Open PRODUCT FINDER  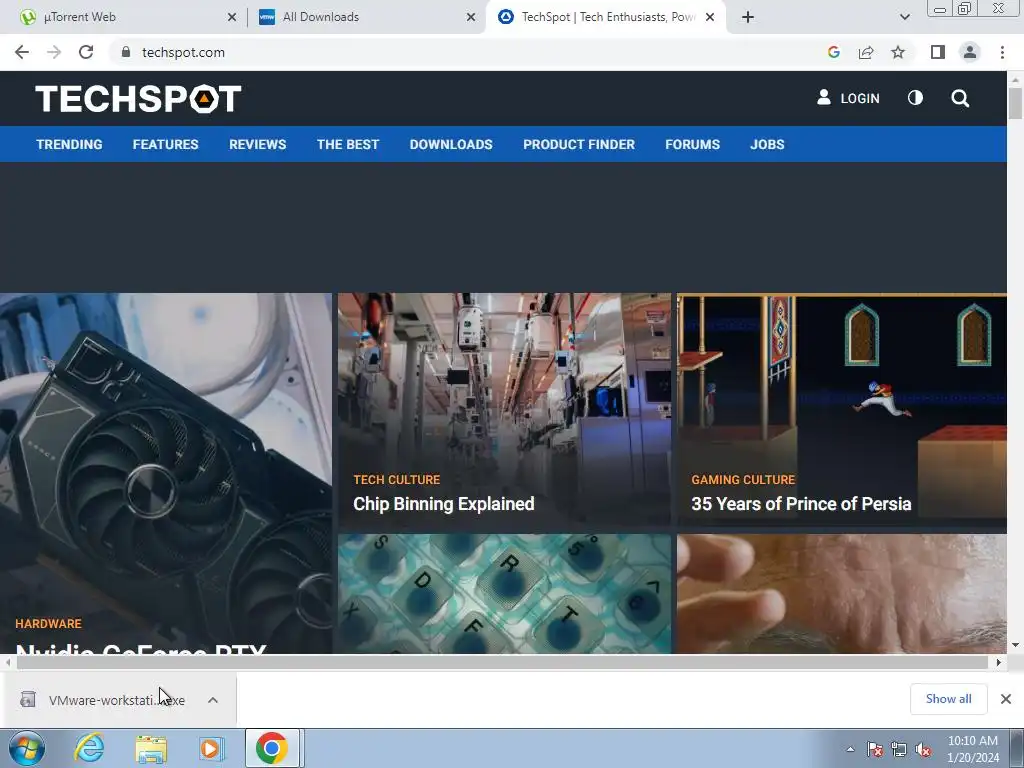(579, 144)
